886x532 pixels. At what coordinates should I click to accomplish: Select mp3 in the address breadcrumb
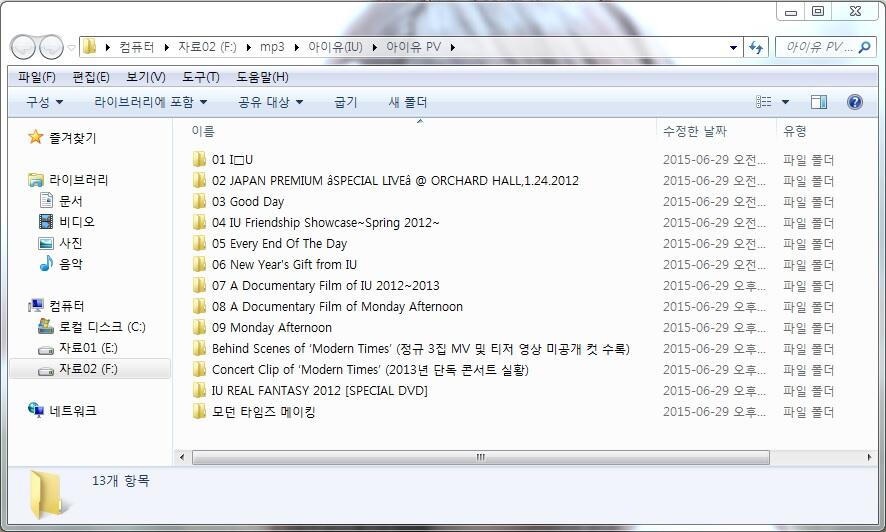(272, 47)
